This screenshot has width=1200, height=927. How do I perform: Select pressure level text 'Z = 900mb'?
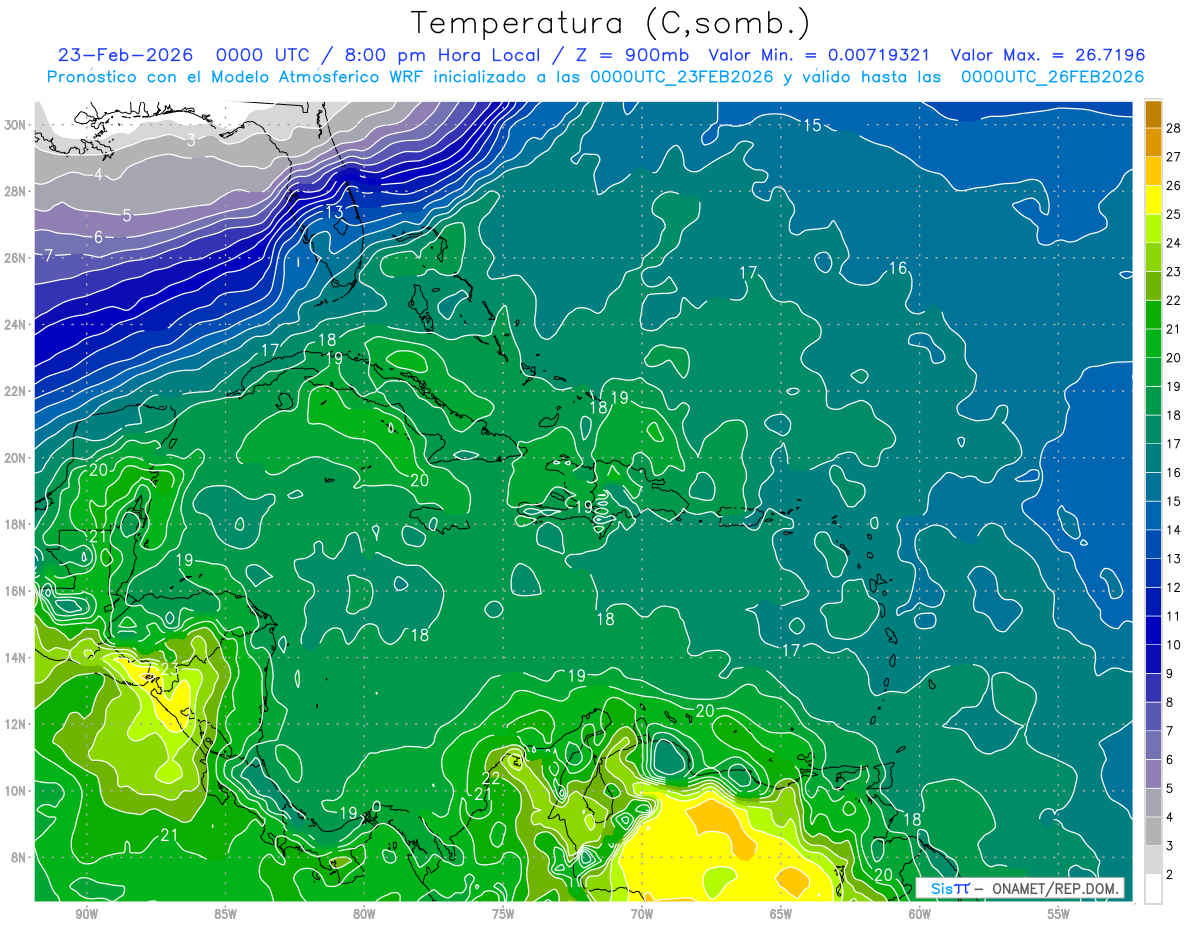click(x=632, y=55)
